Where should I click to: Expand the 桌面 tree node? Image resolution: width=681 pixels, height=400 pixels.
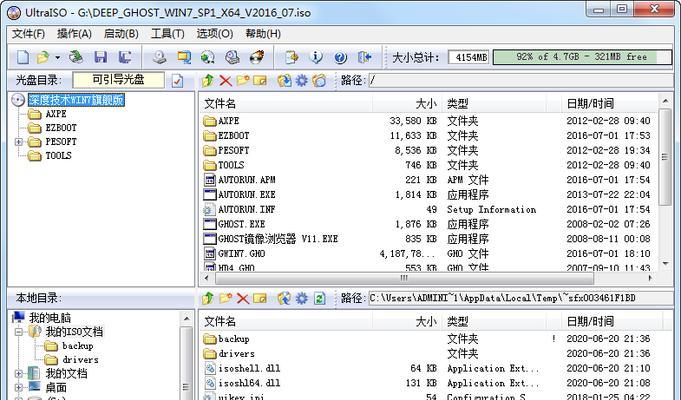(x=18, y=387)
